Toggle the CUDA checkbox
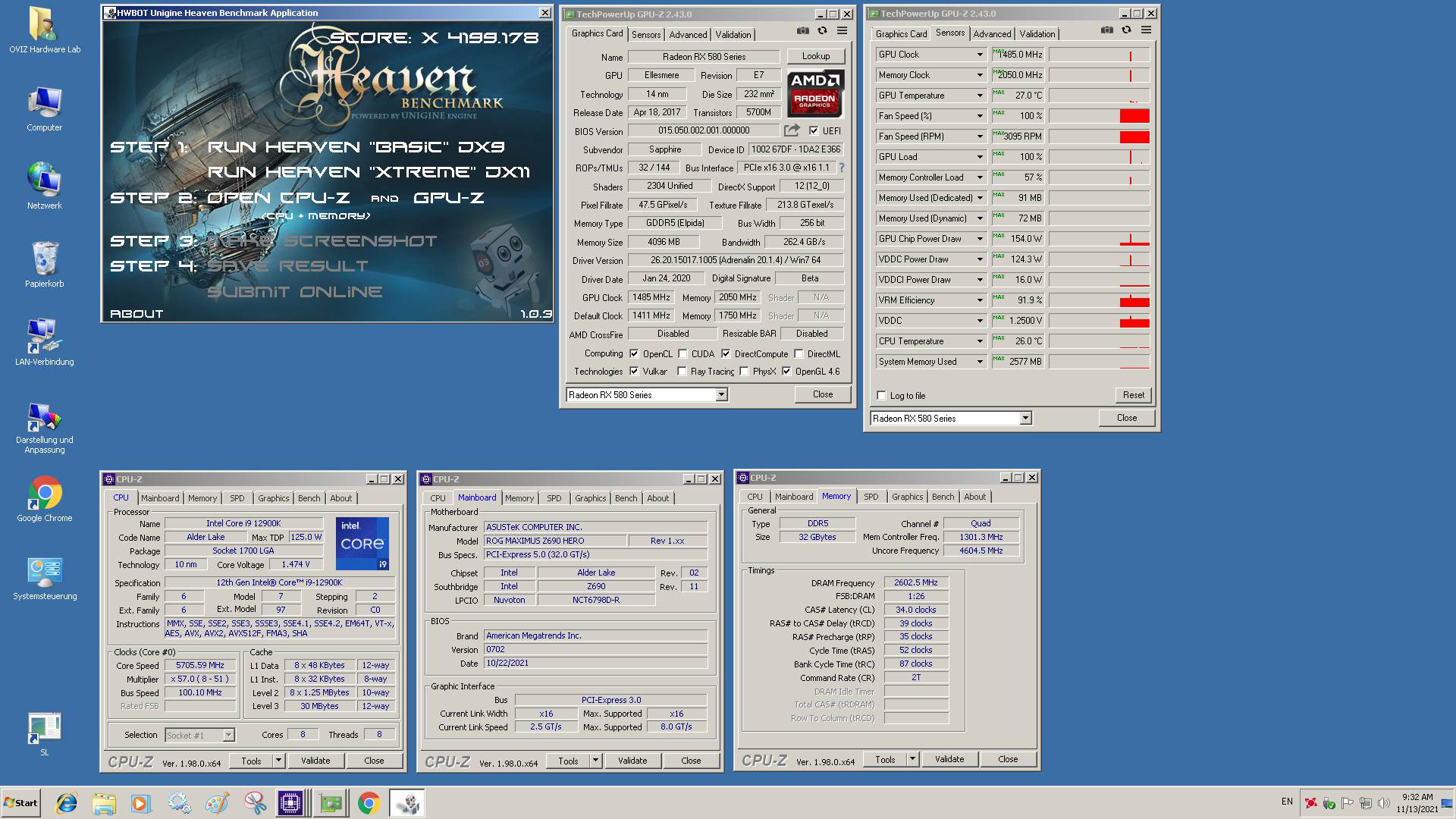1456x819 pixels. (x=682, y=354)
